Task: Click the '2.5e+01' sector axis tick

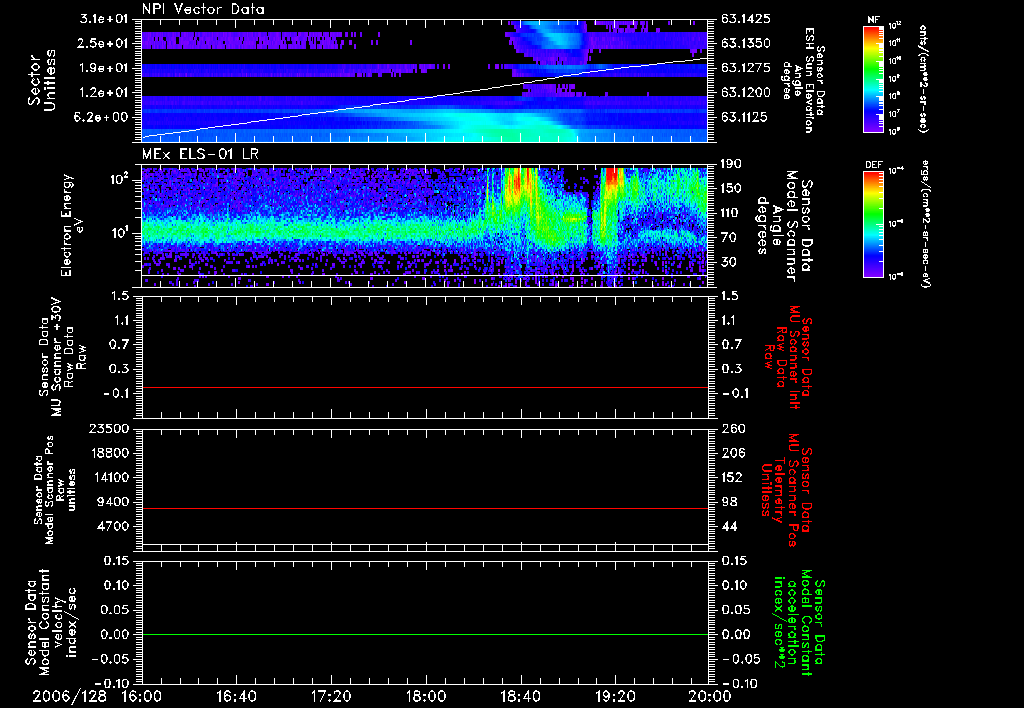Action: [x=103, y=43]
